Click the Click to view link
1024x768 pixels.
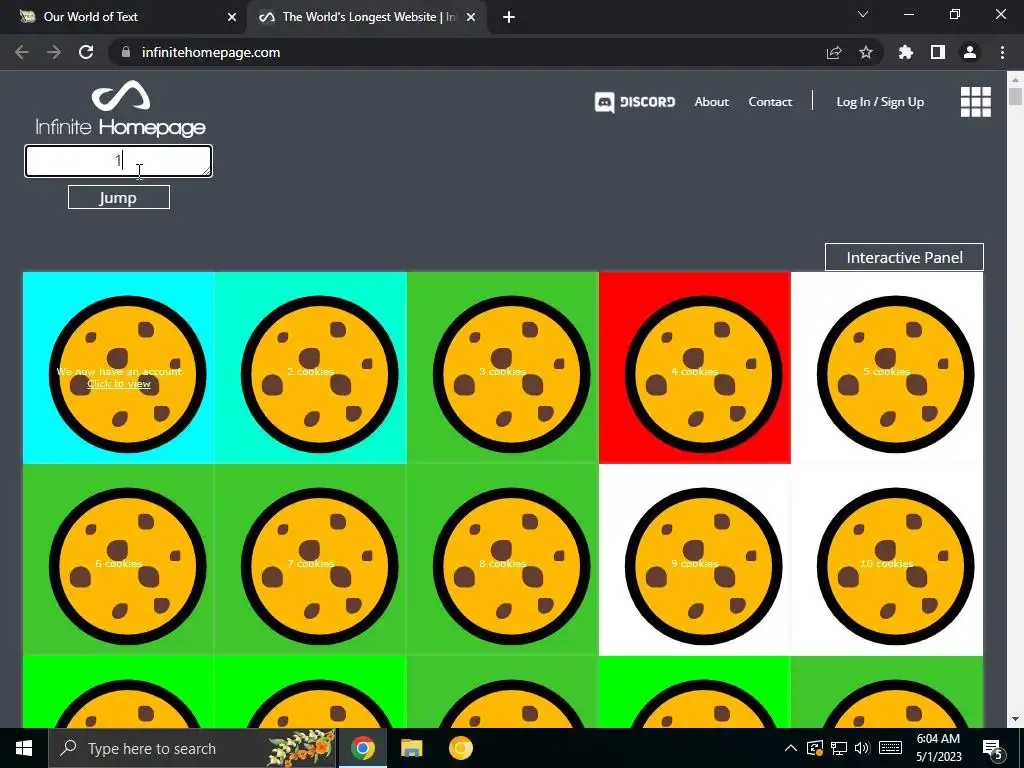(x=119, y=384)
